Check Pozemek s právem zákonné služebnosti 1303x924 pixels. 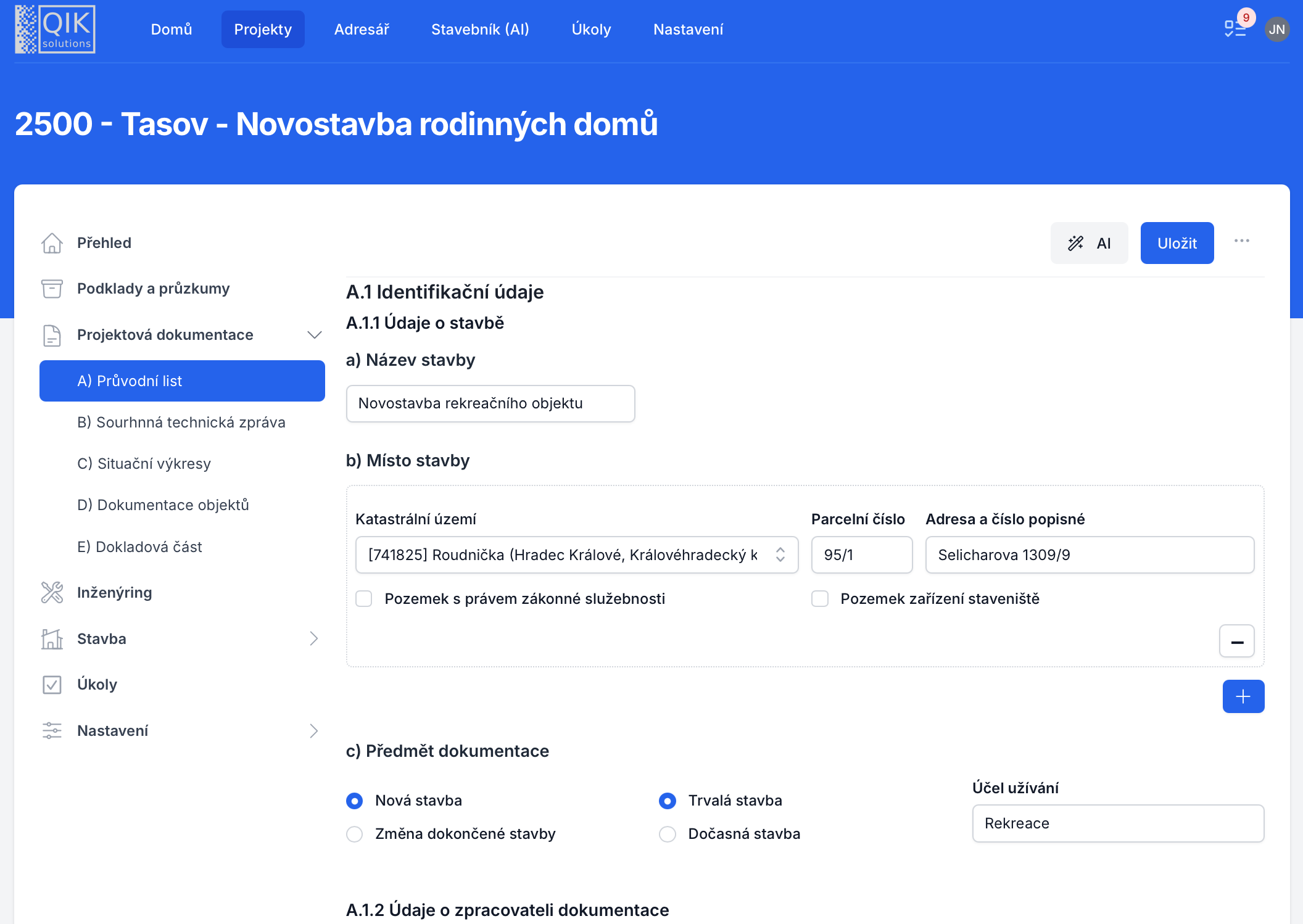(364, 599)
